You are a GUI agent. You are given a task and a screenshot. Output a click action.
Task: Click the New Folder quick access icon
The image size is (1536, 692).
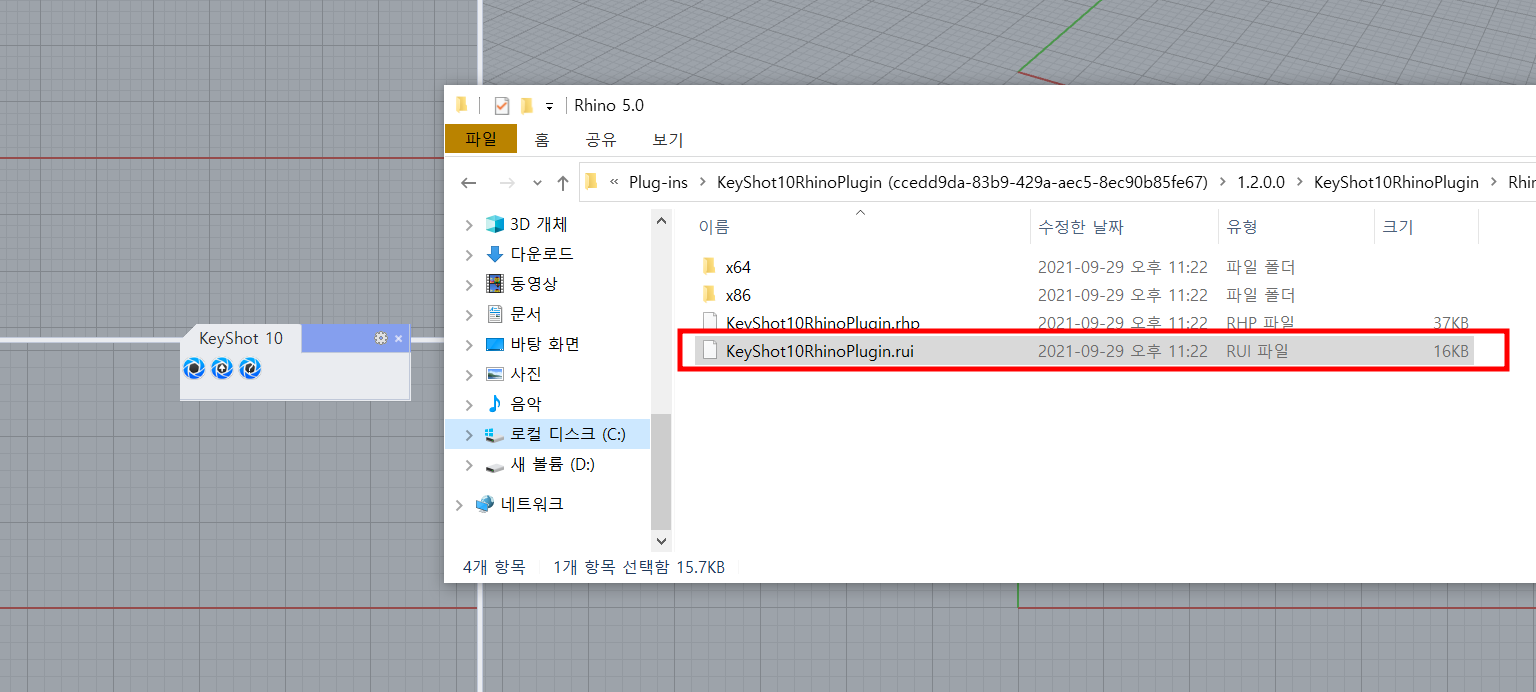point(526,105)
